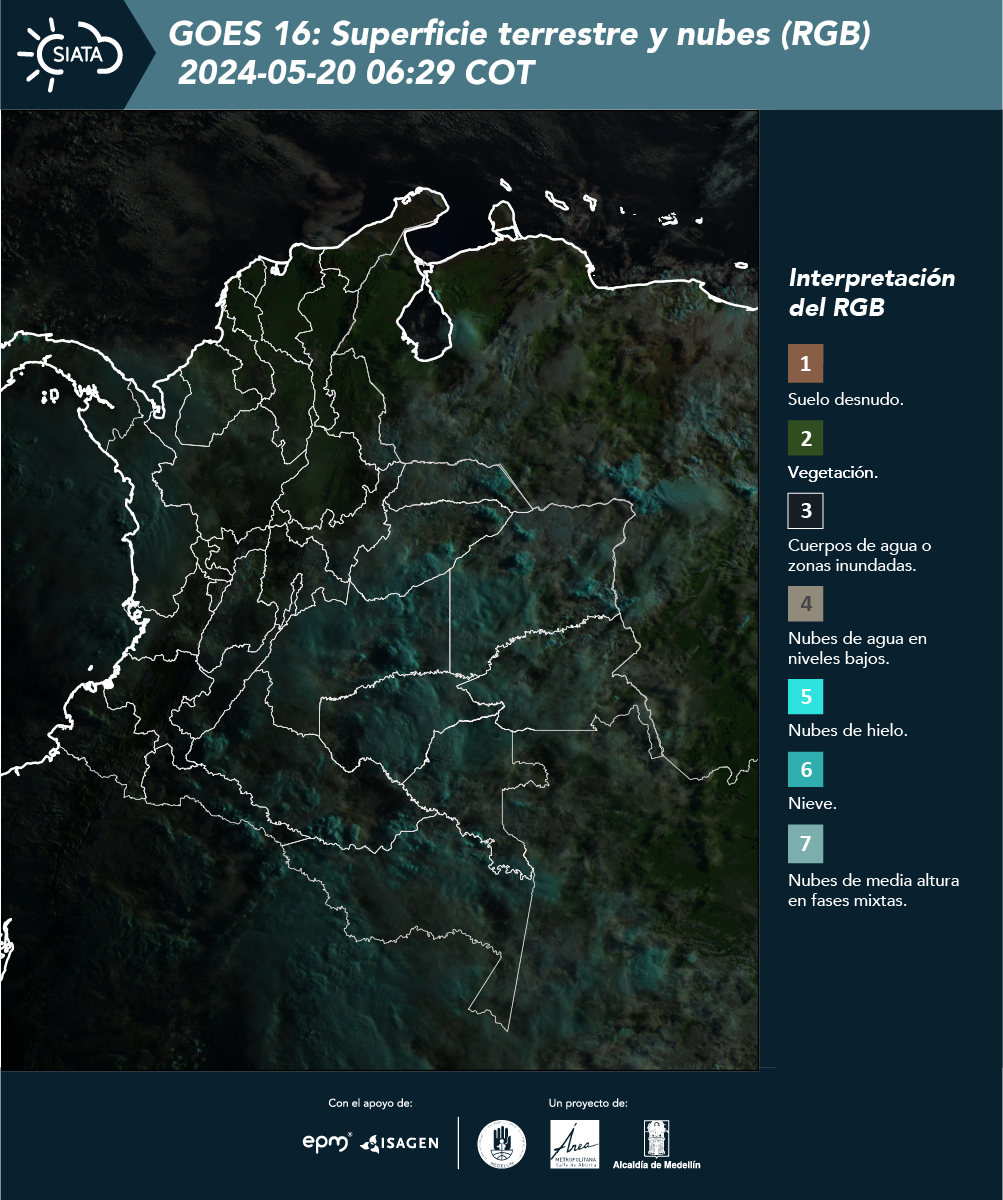Image resolution: width=1003 pixels, height=1200 pixels.
Task: Click the "Nubes de hielo." legend label
Action: click(x=848, y=731)
